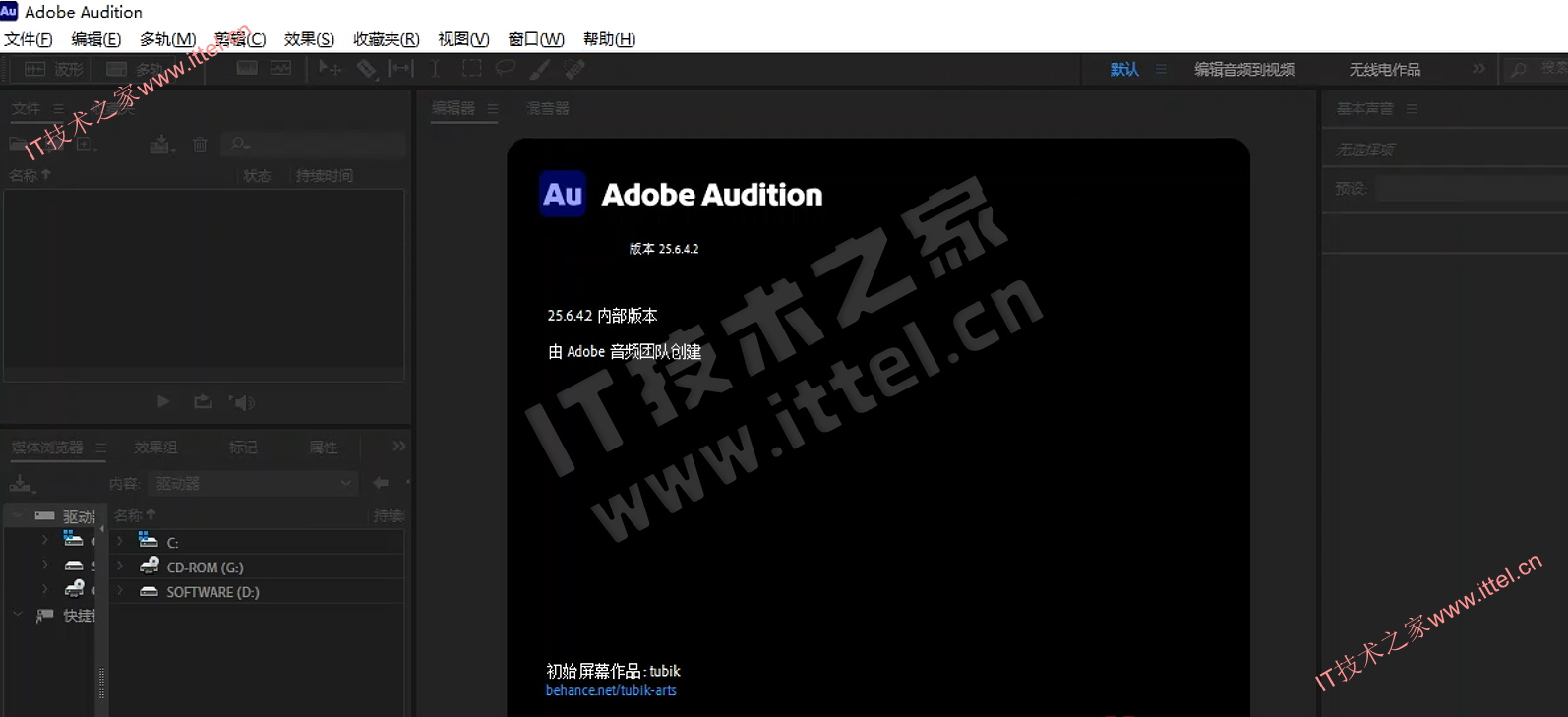Screen dimensions: 1568x717
Task: Open the behance.net/tubik-arts link
Action: pyautogui.click(x=611, y=690)
